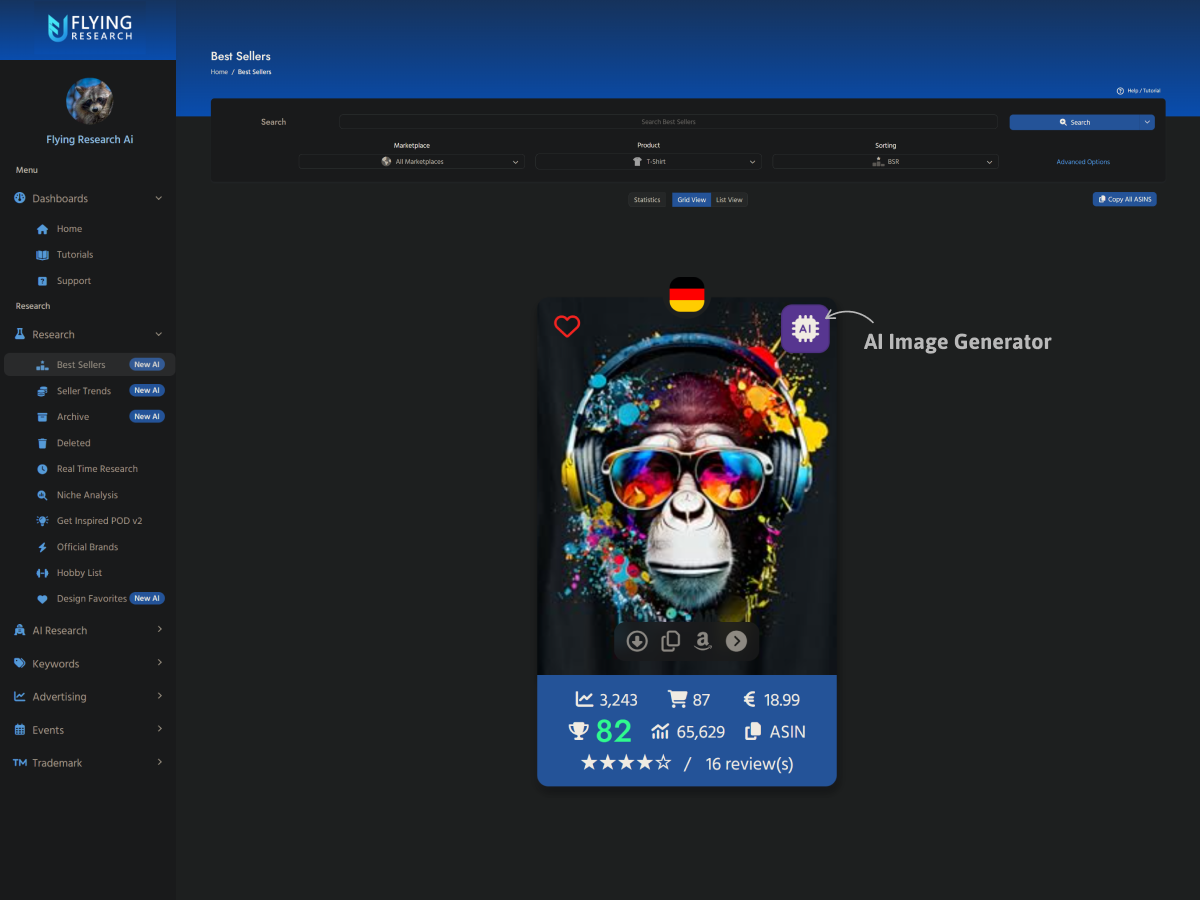This screenshot has height=900, width=1200.
Task: Expand the Advertising section
Action: [88, 697]
